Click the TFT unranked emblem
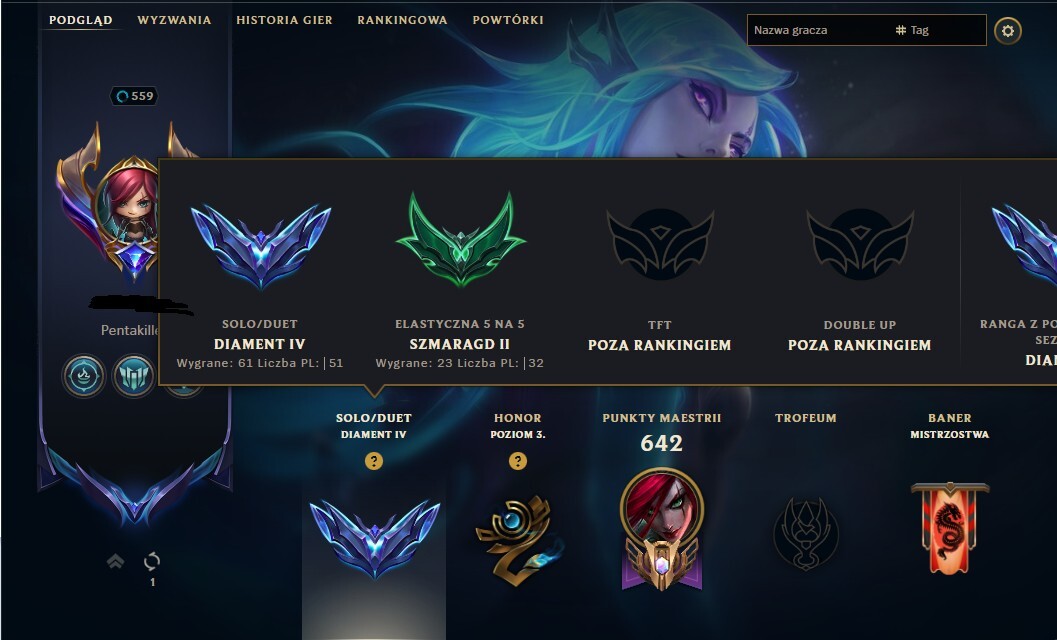This screenshot has height=640, width=1057. (x=660, y=243)
